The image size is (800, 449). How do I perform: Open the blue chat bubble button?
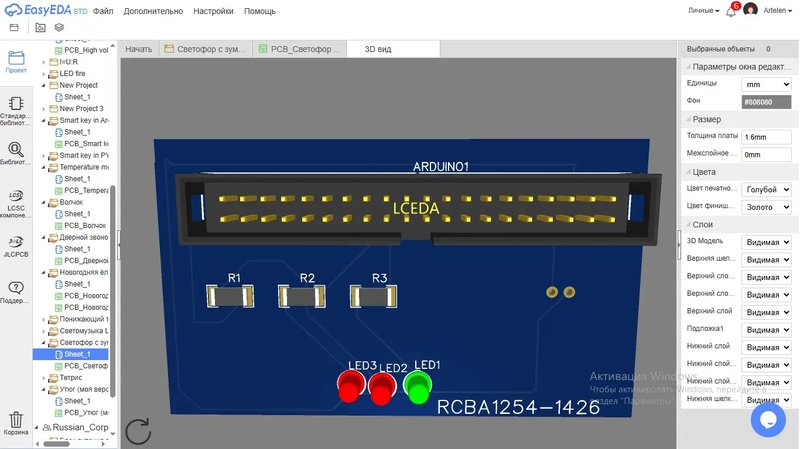coord(768,419)
